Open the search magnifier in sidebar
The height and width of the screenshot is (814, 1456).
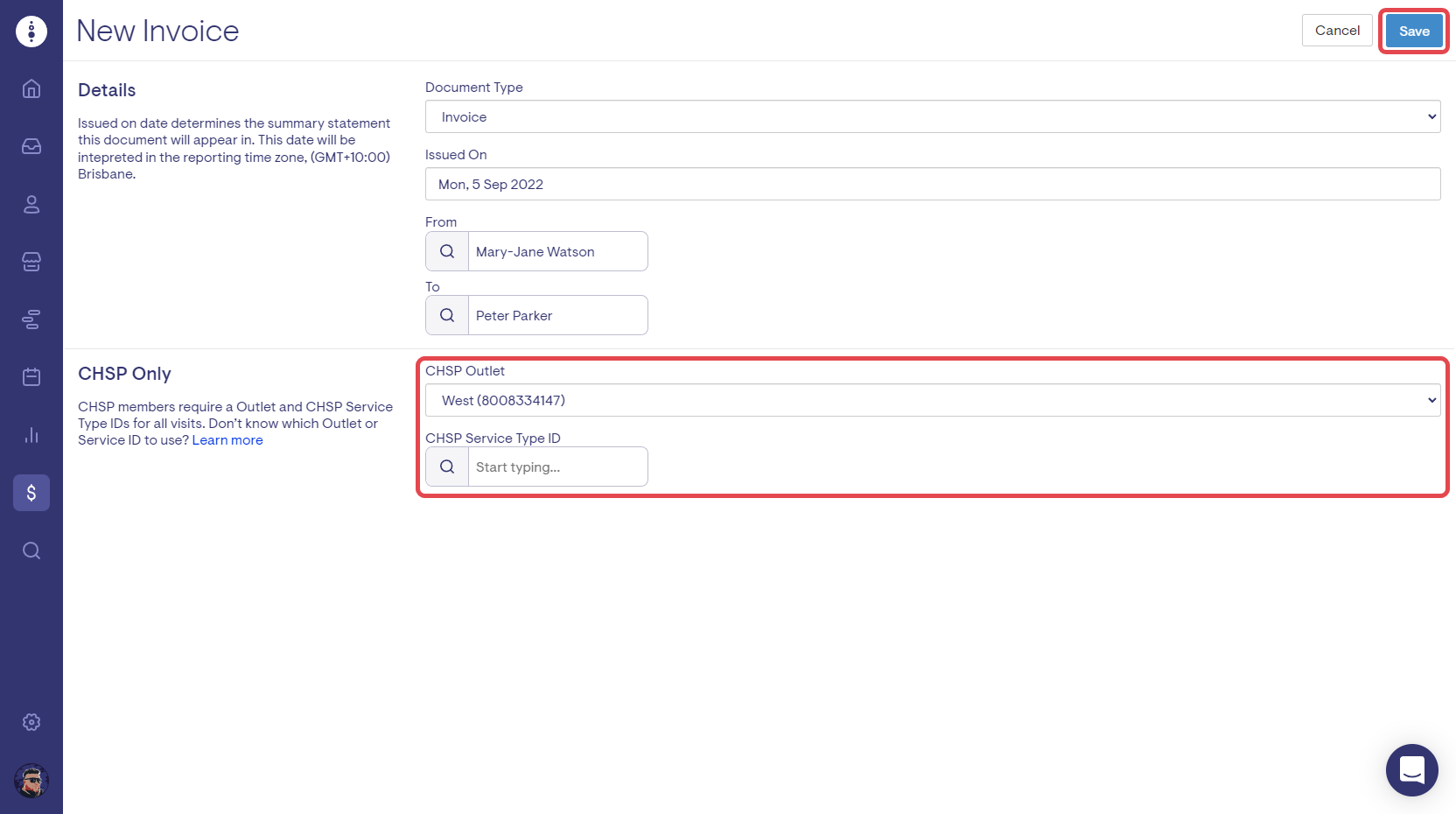pos(31,551)
